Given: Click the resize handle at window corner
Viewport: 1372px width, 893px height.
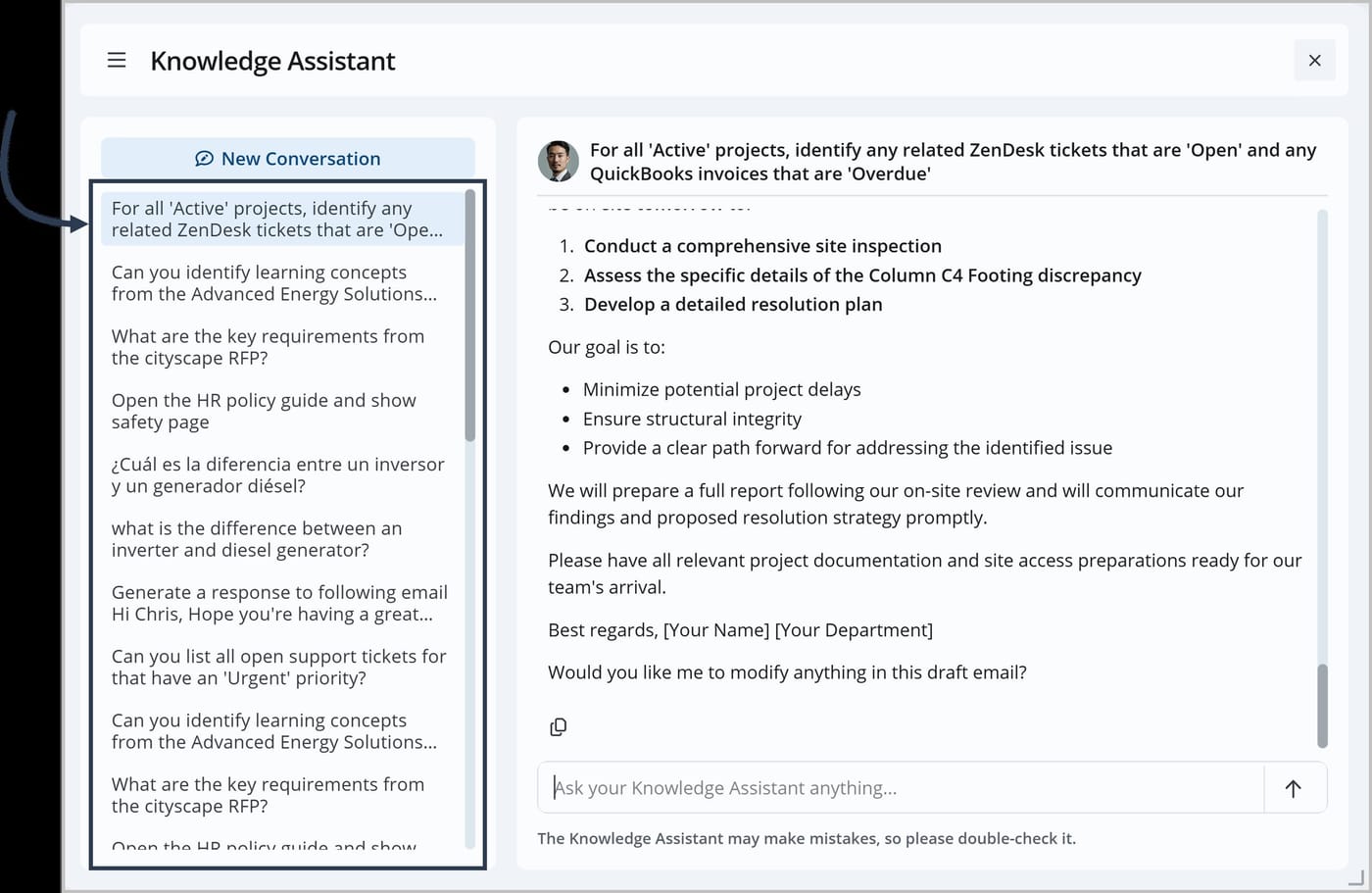Looking at the screenshot, I should (1356, 878).
